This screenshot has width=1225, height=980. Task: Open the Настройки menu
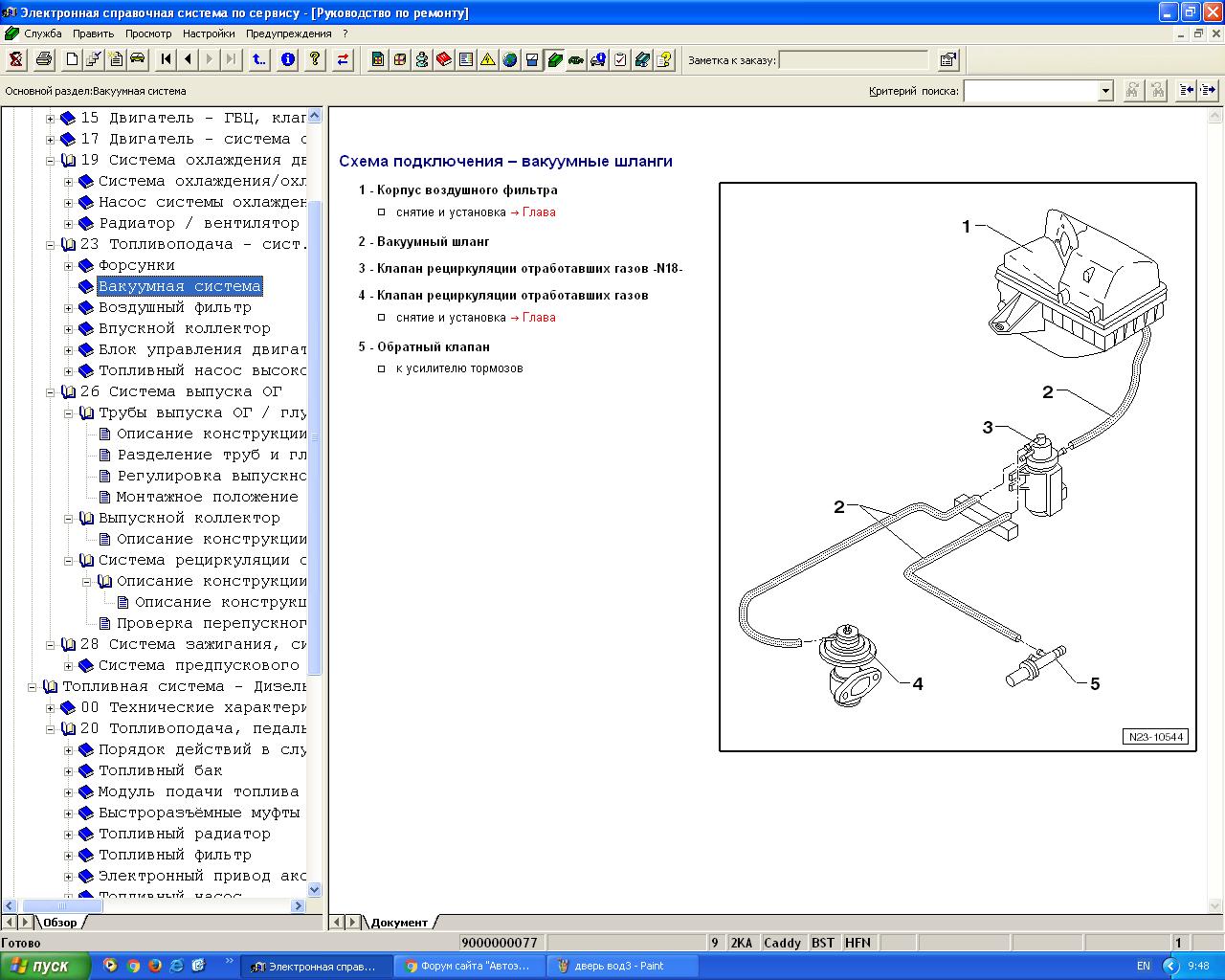(209, 33)
